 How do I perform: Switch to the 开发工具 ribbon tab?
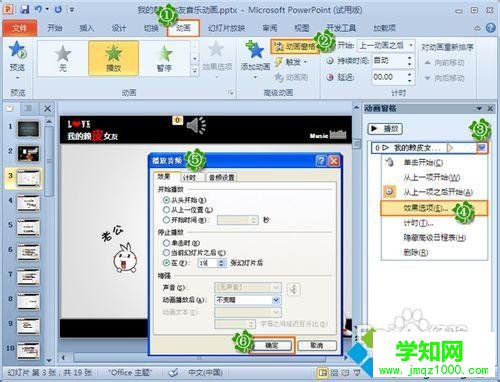point(341,28)
